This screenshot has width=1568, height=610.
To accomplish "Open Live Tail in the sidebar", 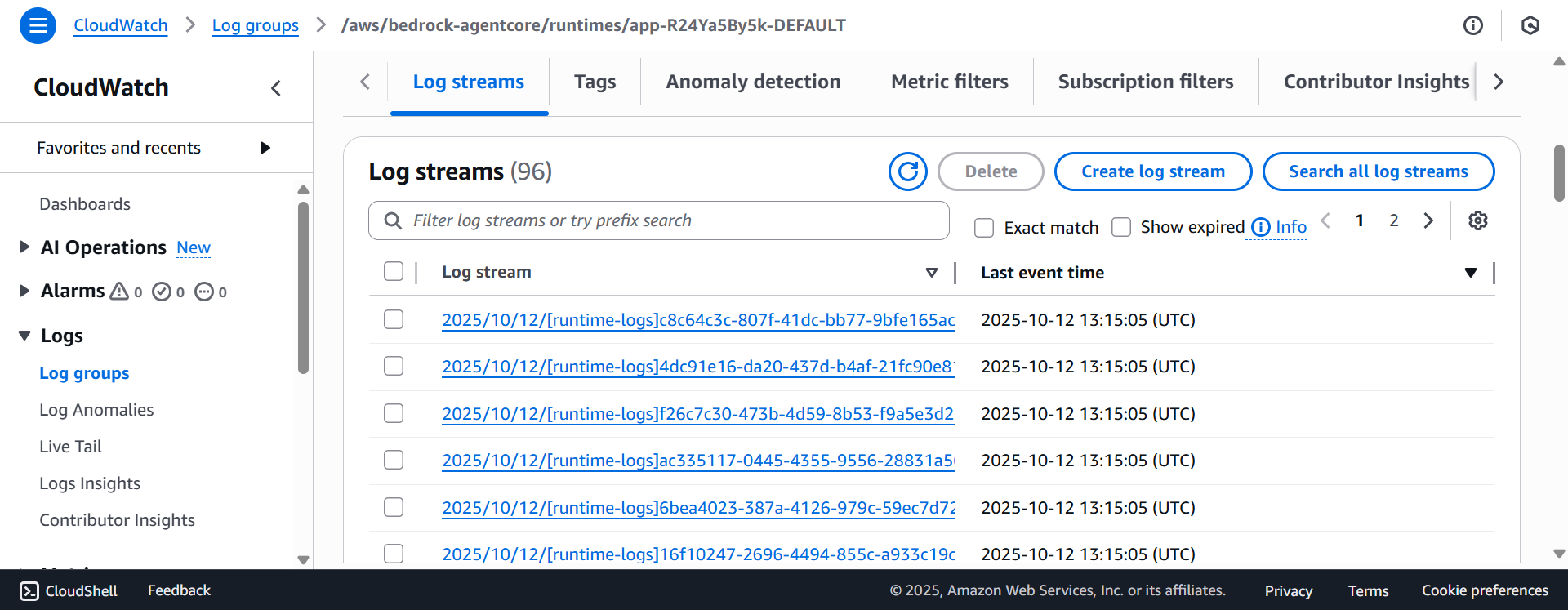I will pos(70,447).
